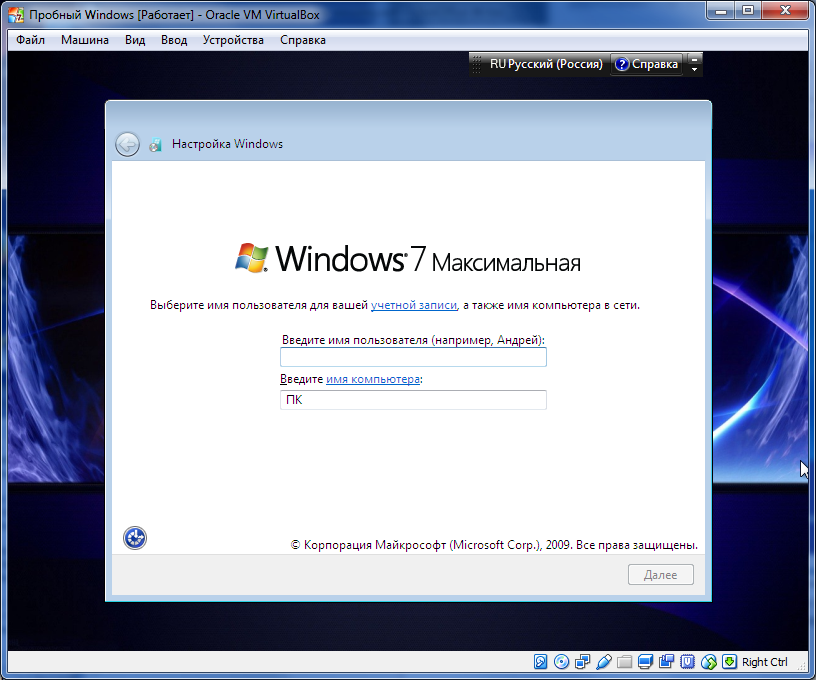Viewport: 816px width, 680px height.
Task: Click the shared folders status icon
Action: point(624,661)
